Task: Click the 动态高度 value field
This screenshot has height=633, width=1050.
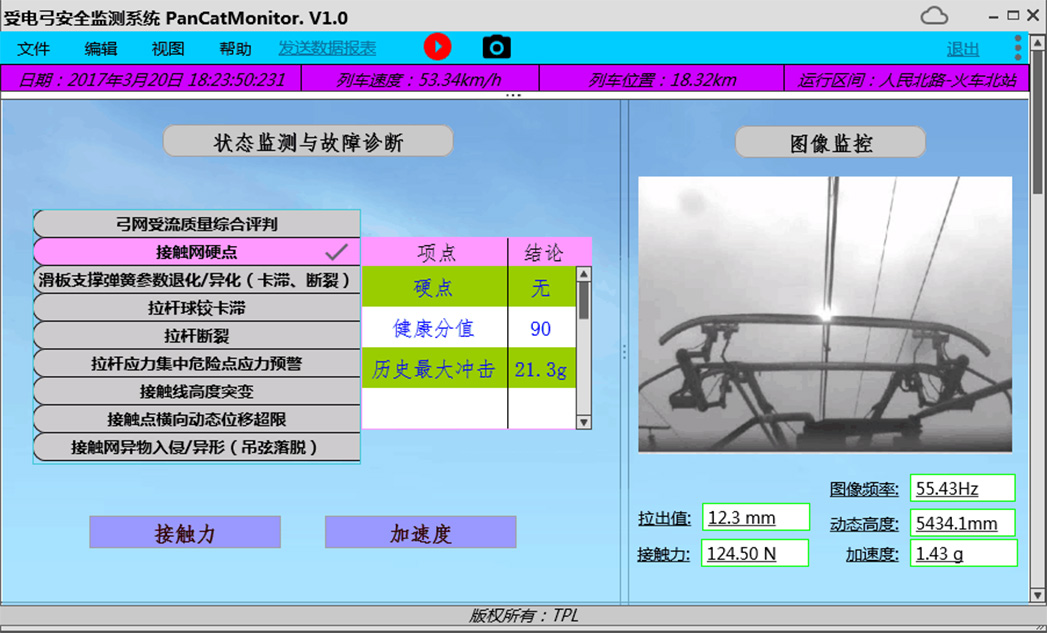Action: tap(962, 523)
